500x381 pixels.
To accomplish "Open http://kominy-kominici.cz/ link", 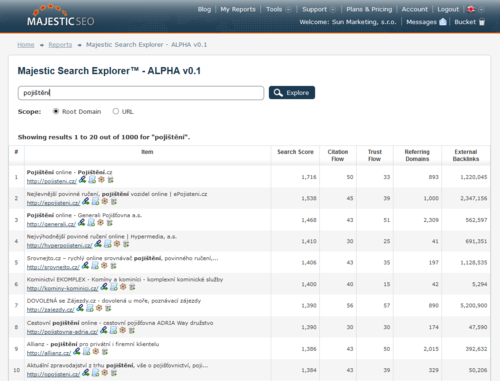I will (63, 288).
